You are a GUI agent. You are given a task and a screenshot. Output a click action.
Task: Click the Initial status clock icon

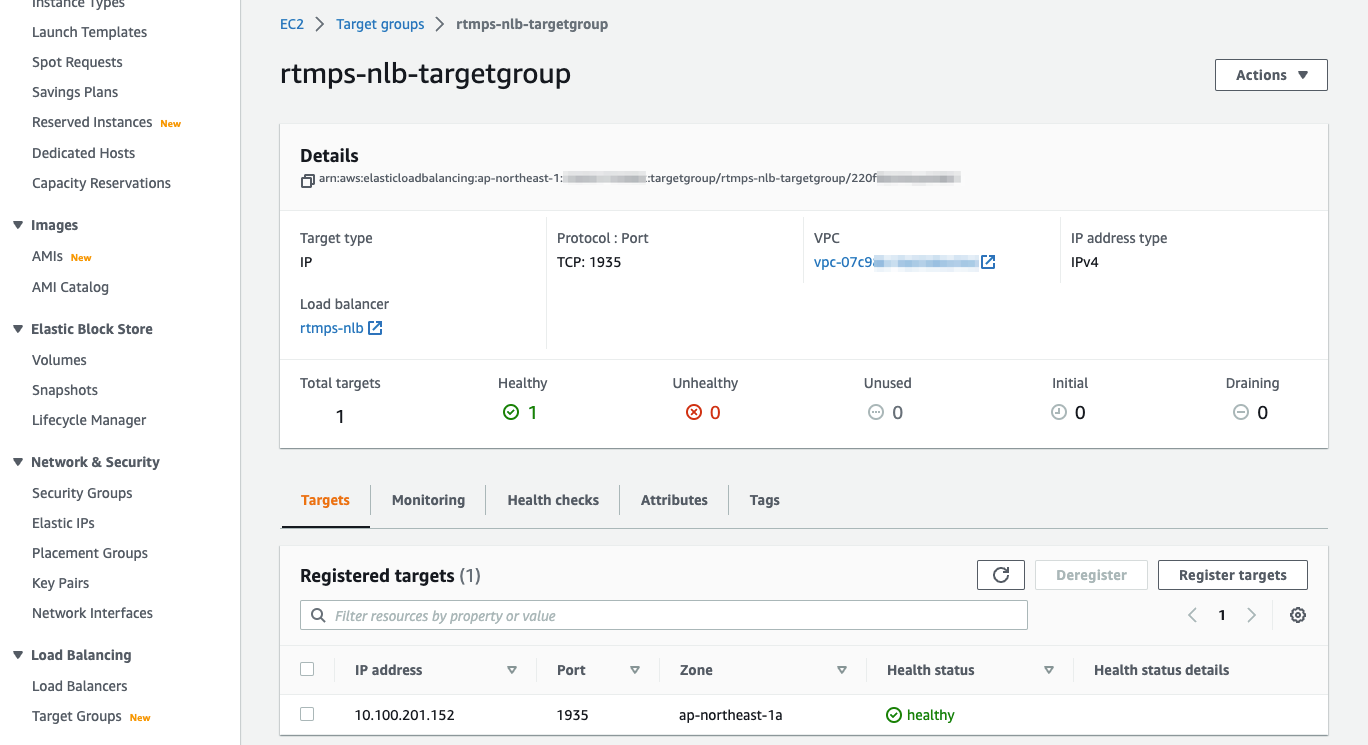coord(1059,412)
